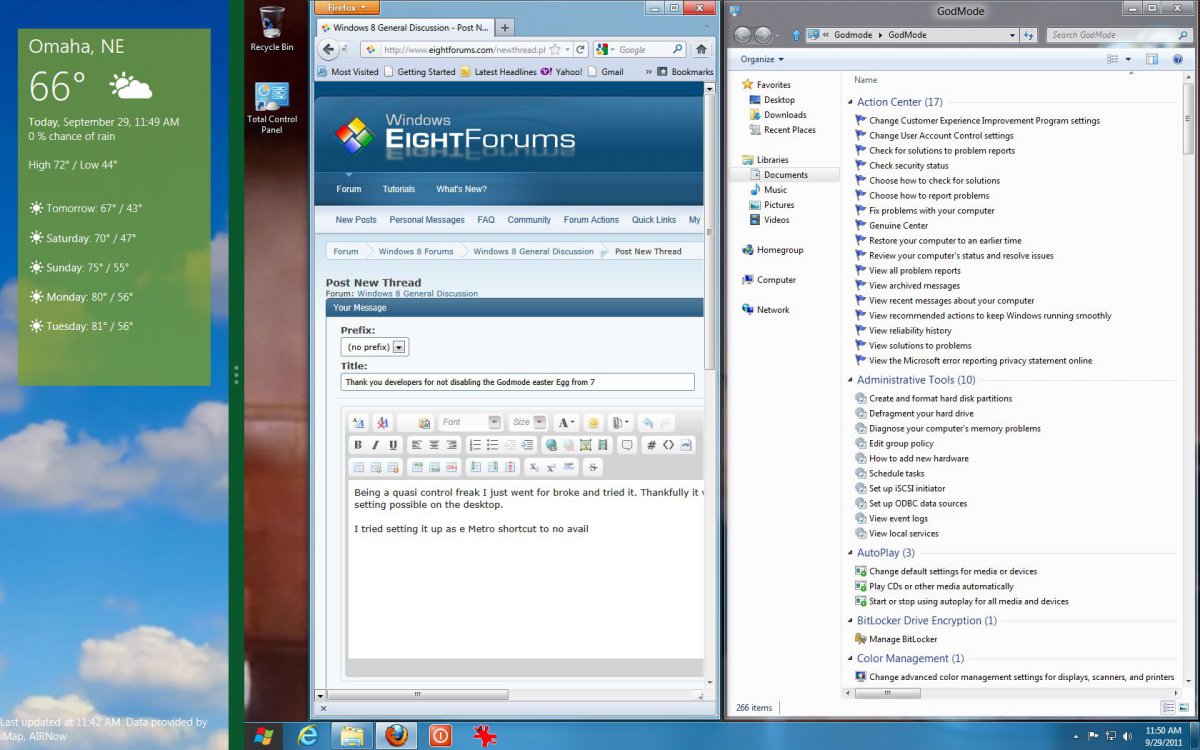Click the HTML angle brackets icon
Image resolution: width=1200 pixels, height=750 pixels.
pyautogui.click(x=669, y=445)
